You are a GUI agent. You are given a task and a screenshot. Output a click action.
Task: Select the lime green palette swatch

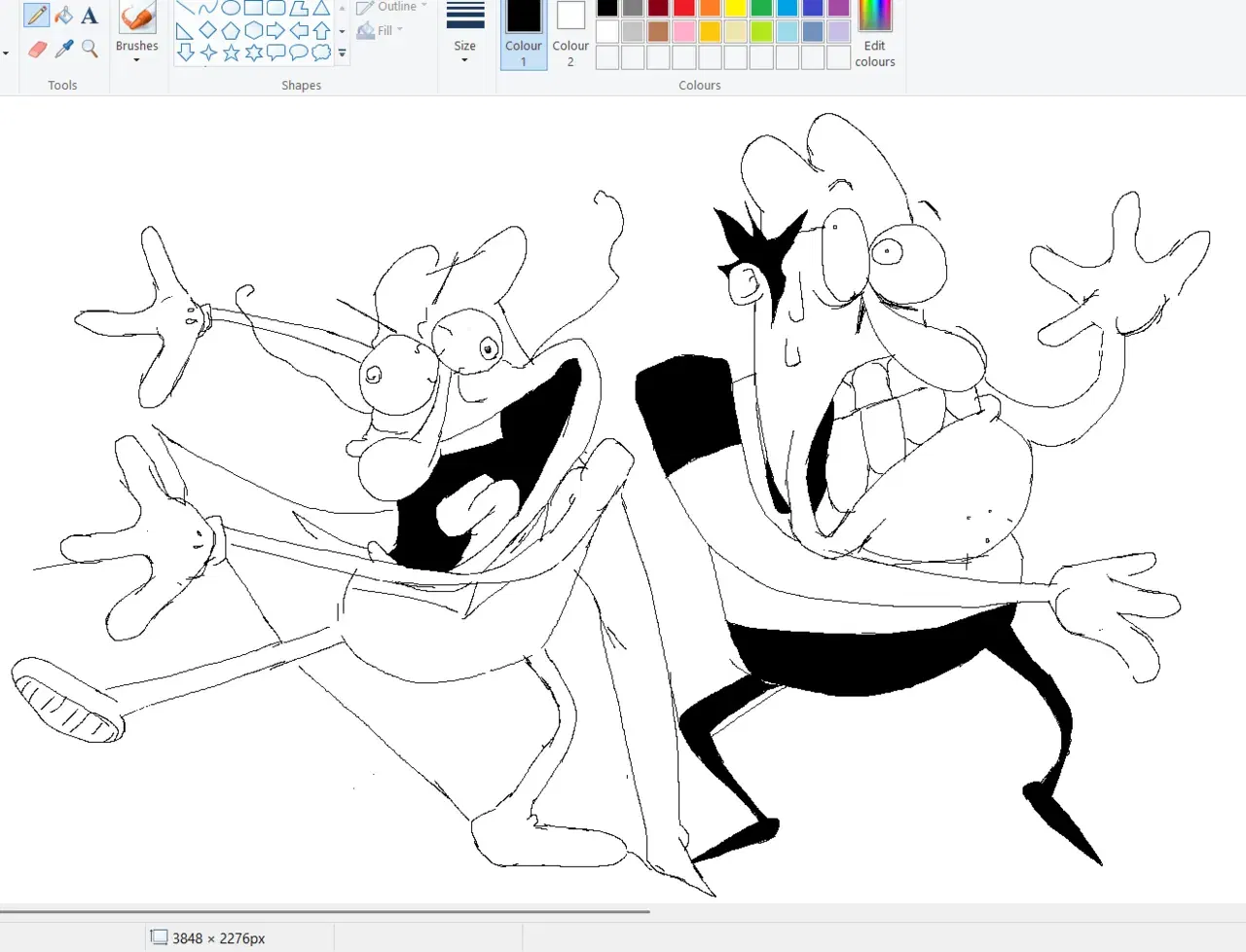[762, 31]
